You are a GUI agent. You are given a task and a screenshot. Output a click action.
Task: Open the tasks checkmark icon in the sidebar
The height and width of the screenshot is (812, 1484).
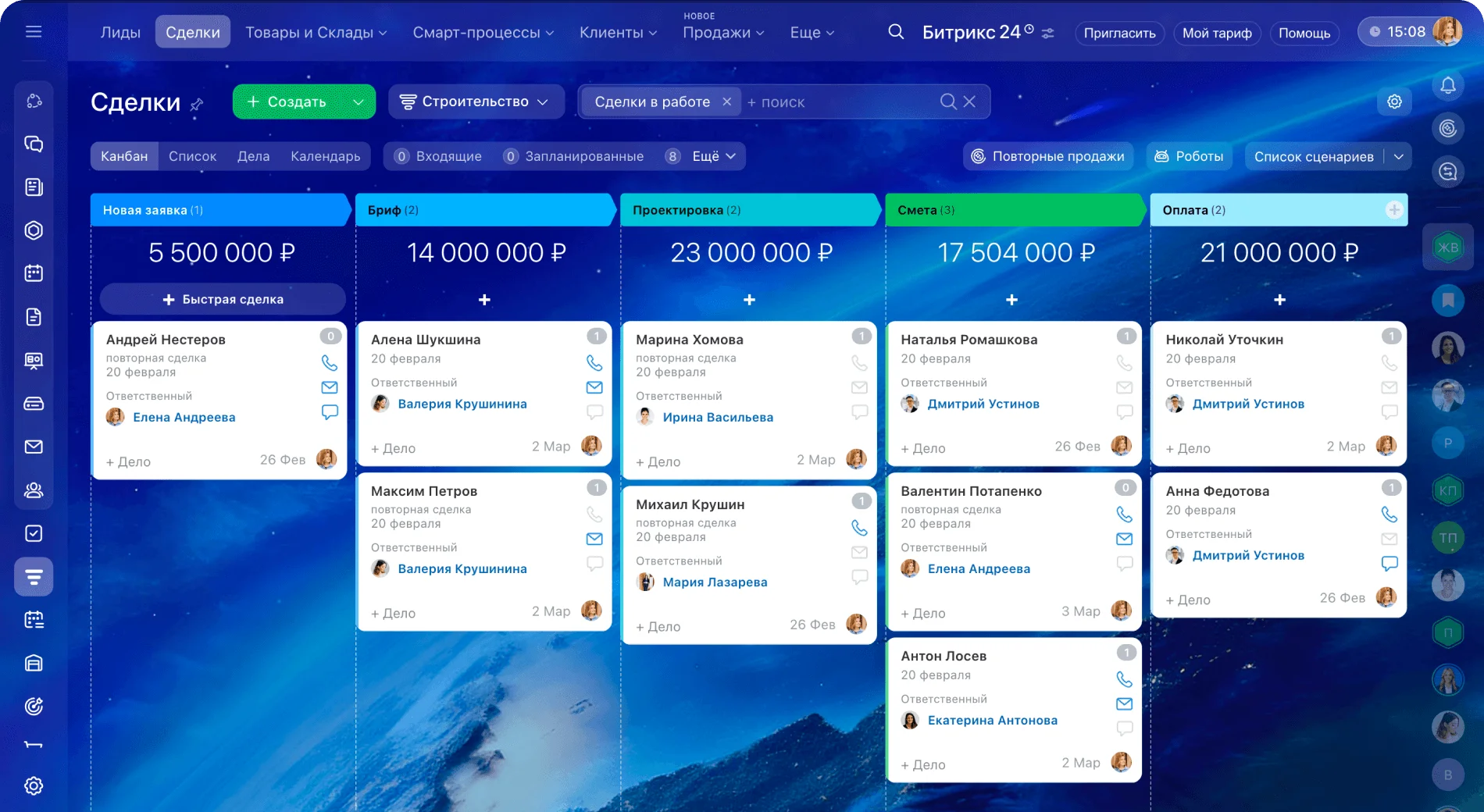pos(33,534)
